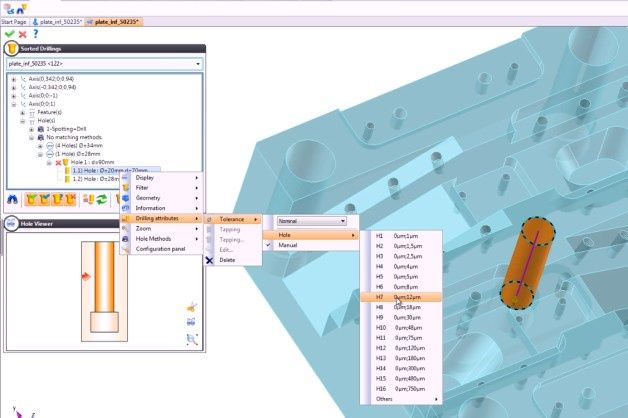
Task: Expand the Axis(0,342;0;0,94) node
Action: click(14, 79)
